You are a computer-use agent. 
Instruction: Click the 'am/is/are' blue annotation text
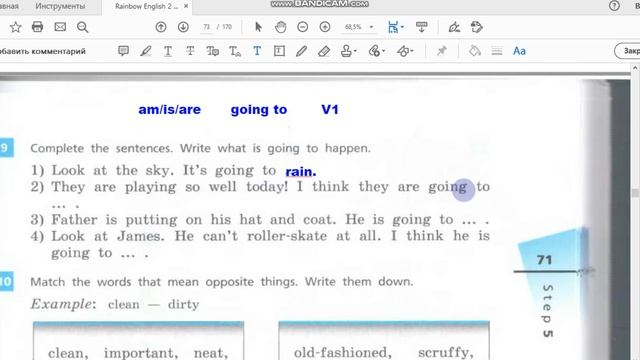tap(169, 110)
